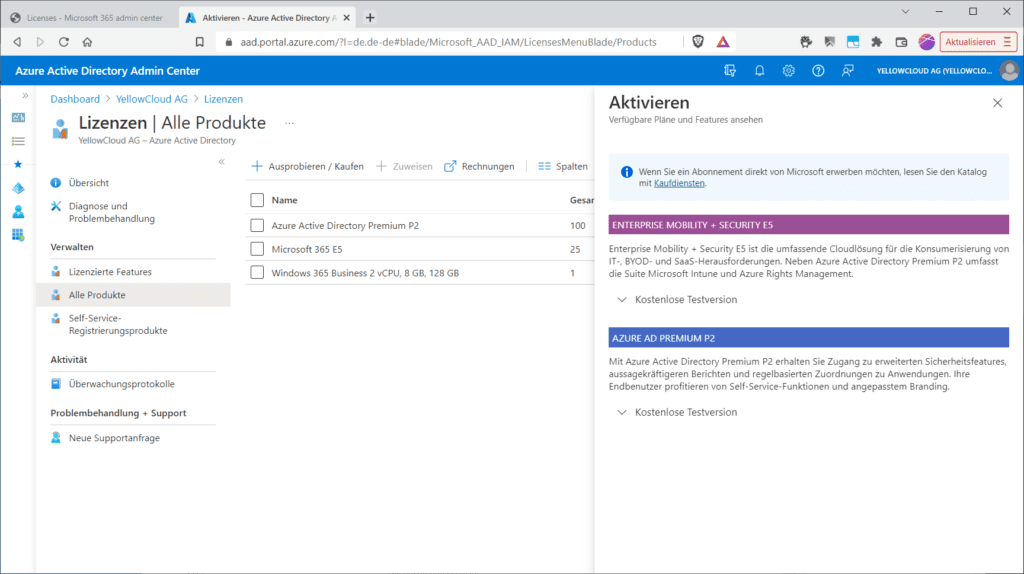Reload the current browser page
Screen dimensions: 1024x574
coord(63,42)
